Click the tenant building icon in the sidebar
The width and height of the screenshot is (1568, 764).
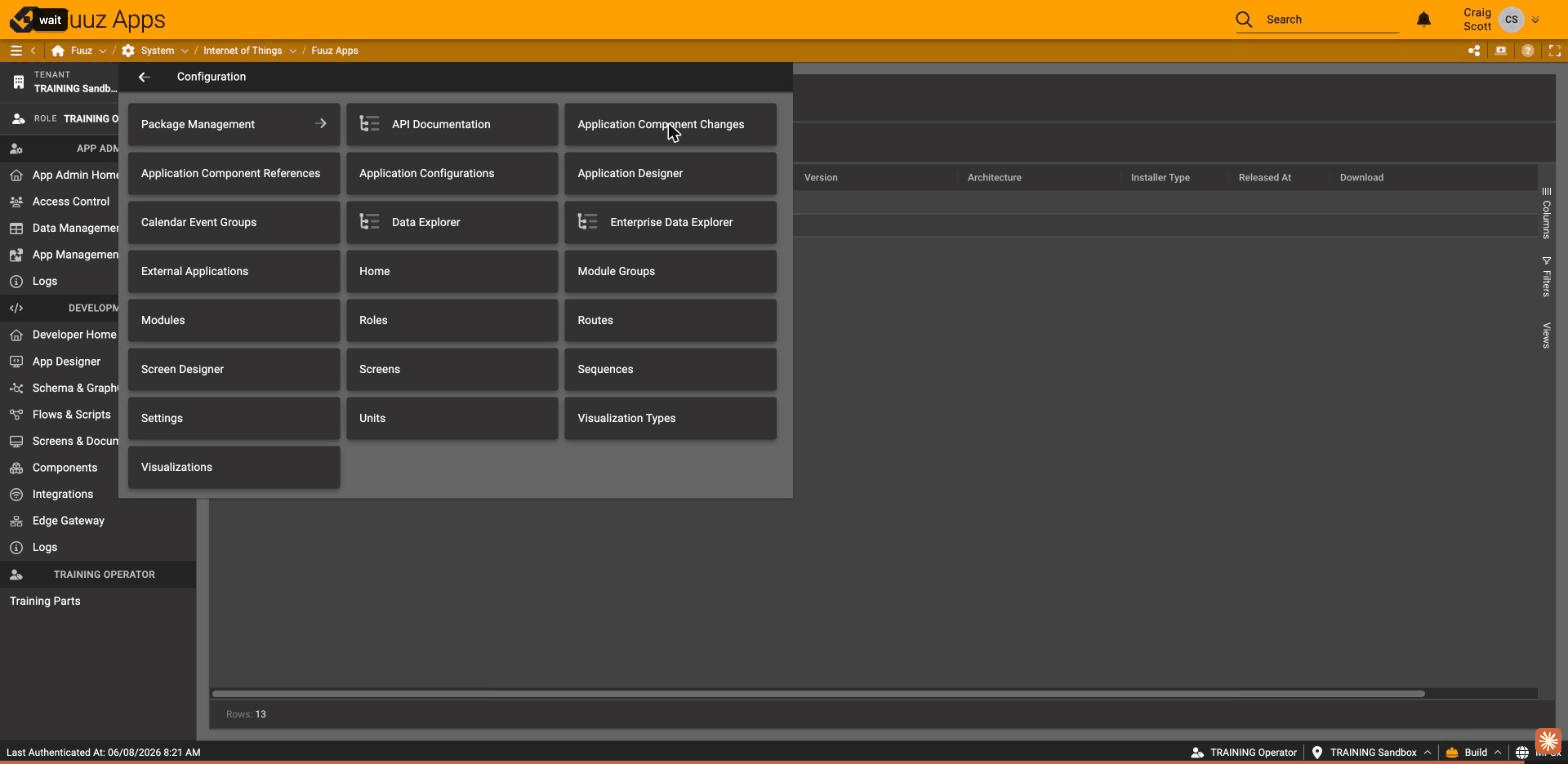click(x=18, y=81)
